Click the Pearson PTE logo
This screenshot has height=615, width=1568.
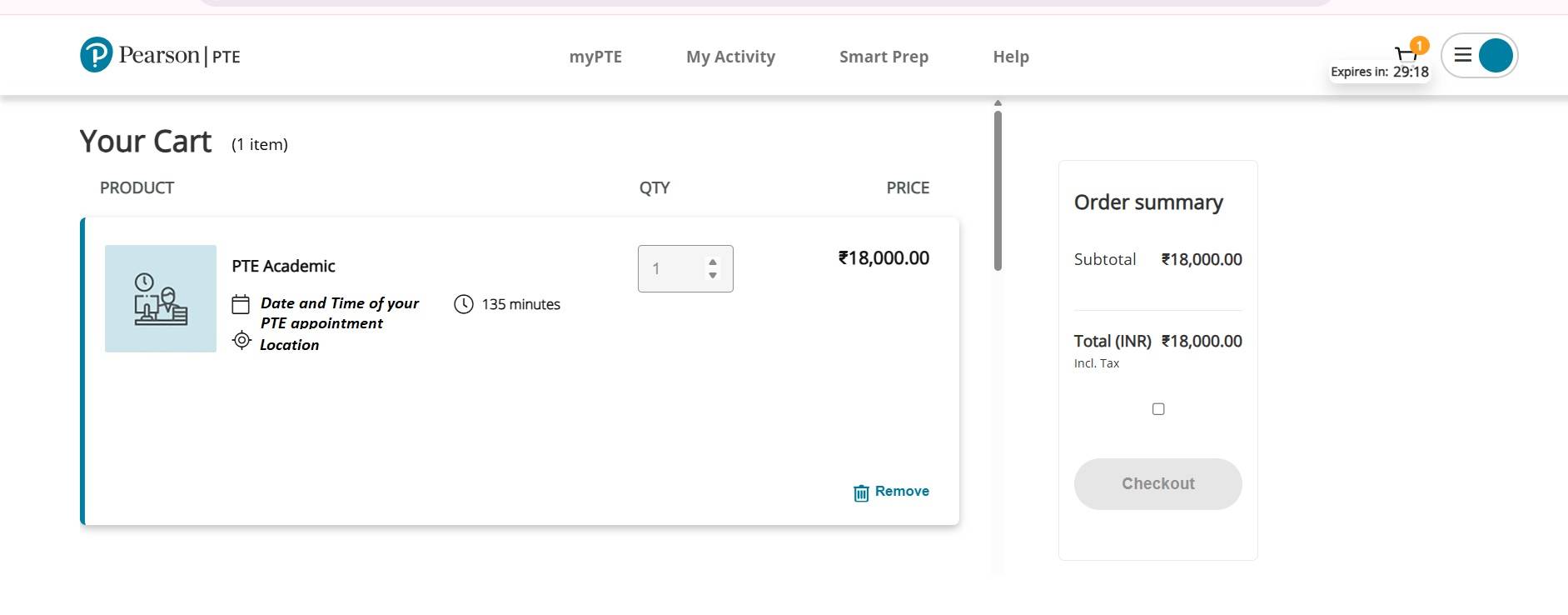tap(160, 55)
